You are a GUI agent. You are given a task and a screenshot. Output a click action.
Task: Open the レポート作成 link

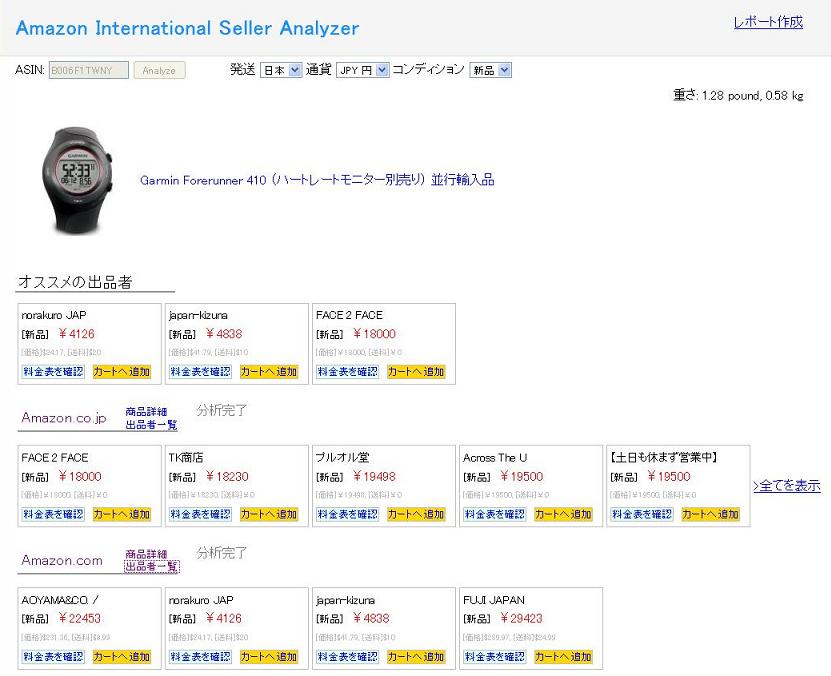click(x=768, y=22)
